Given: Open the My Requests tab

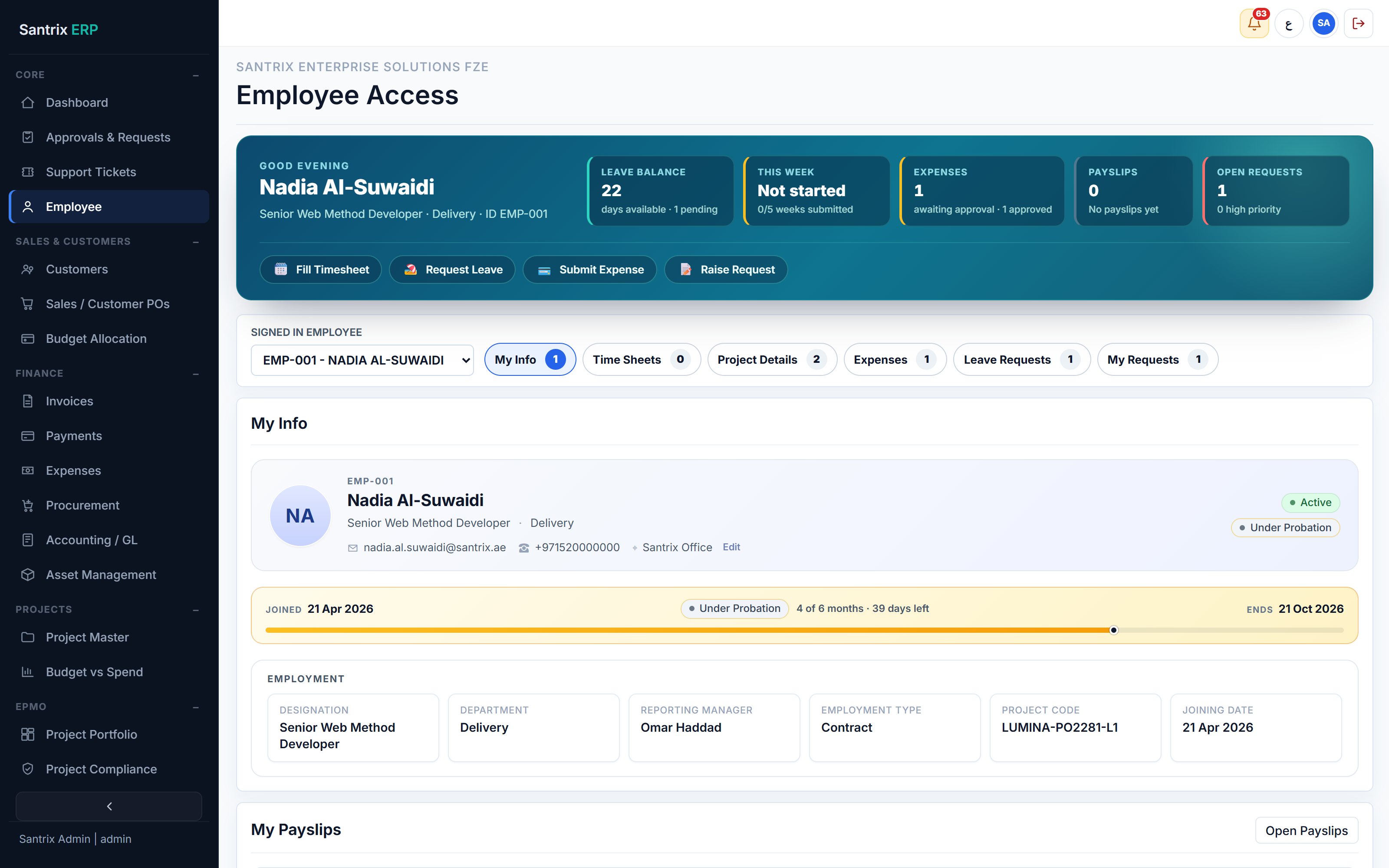Looking at the screenshot, I should point(1158,359).
